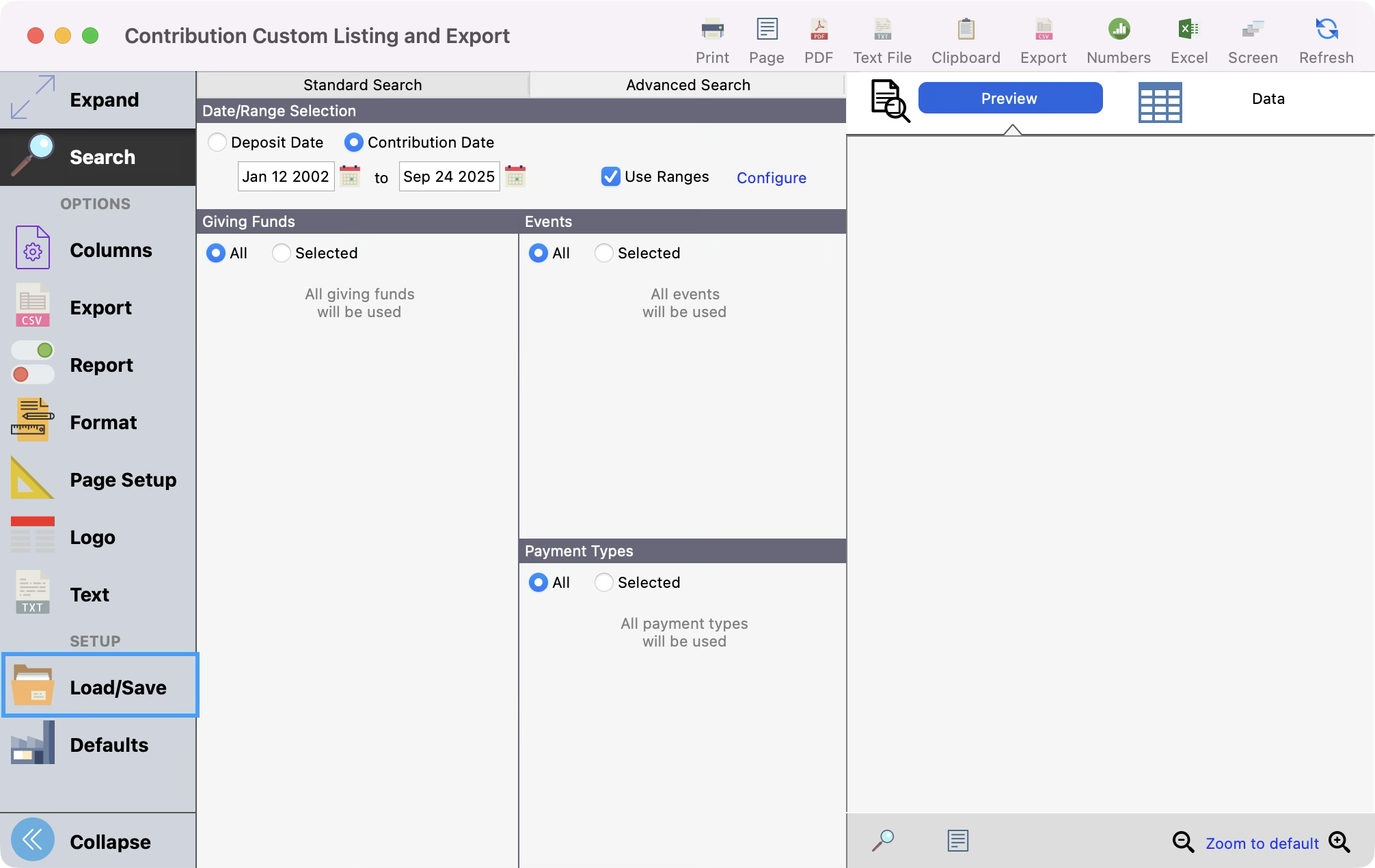The height and width of the screenshot is (868, 1375).
Task: Open end date calendar picker
Action: [515, 176]
